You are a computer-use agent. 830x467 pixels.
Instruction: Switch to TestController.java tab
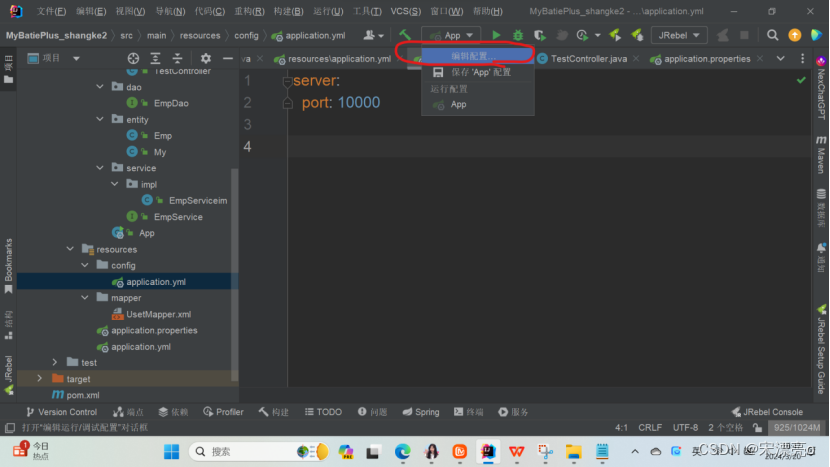[x=588, y=59]
